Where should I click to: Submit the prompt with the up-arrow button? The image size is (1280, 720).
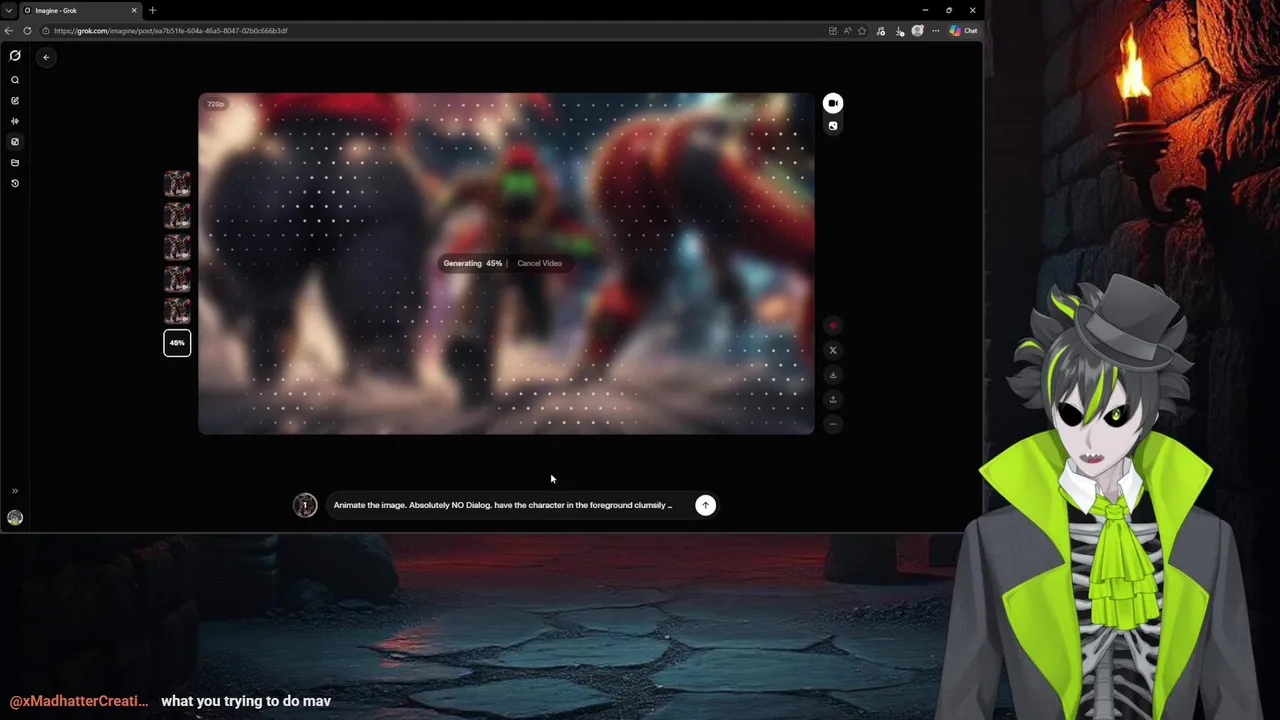click(705, 505)
